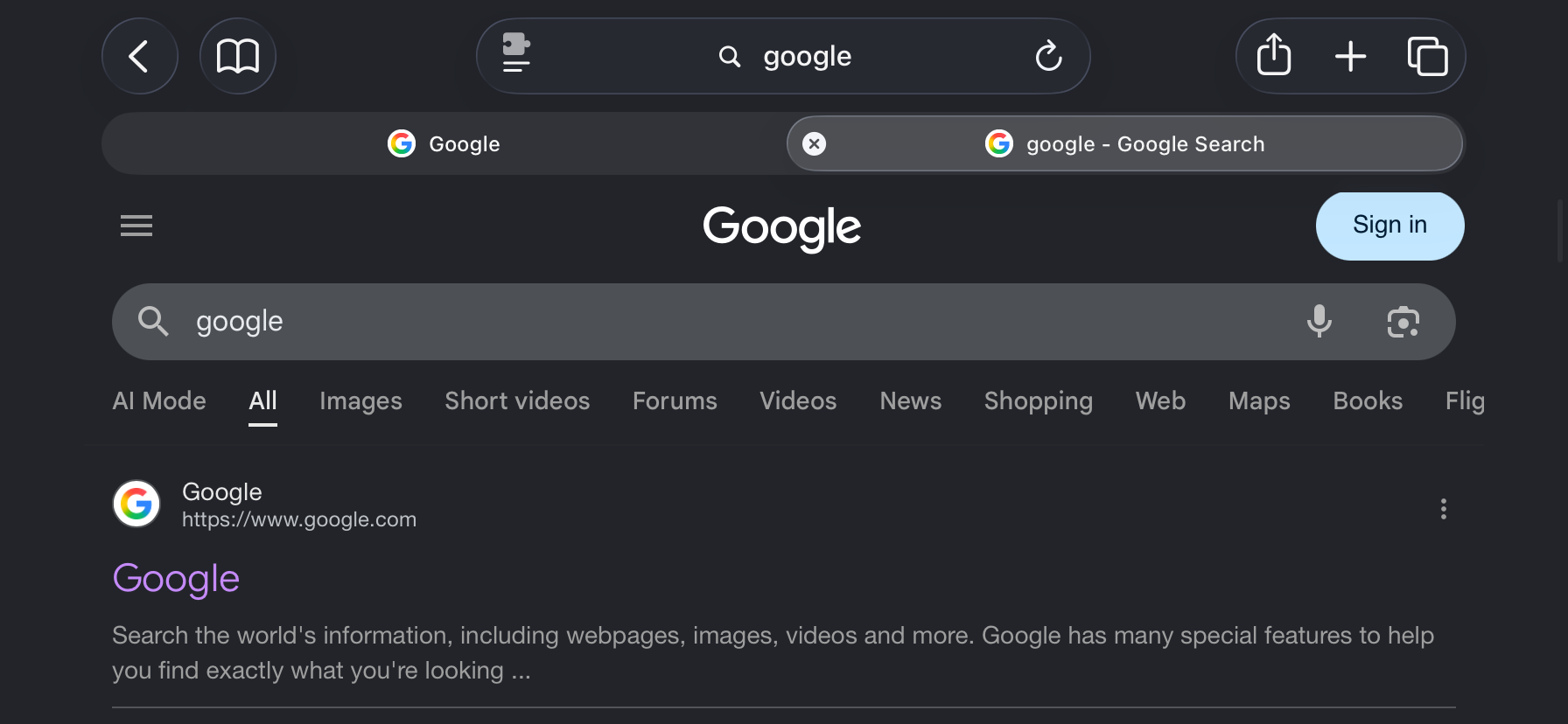Switch to the Forums tab

pyautogui.click(x=675, y=400)
